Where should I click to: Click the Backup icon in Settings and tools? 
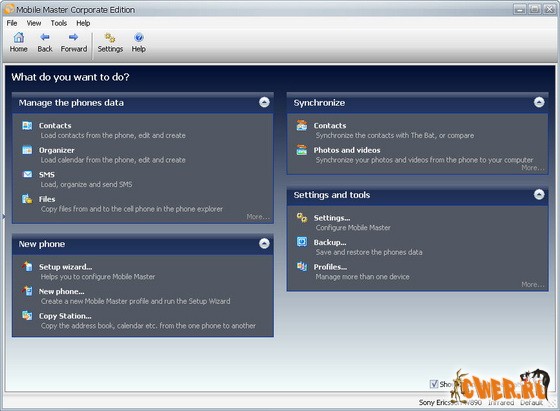[x=302, y=242]
